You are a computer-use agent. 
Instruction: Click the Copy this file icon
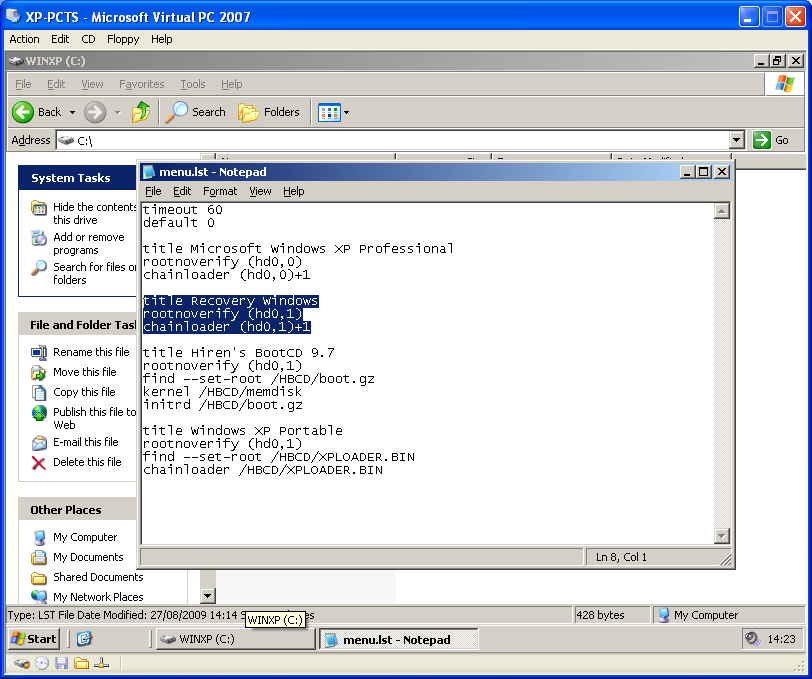coord(39,393)
